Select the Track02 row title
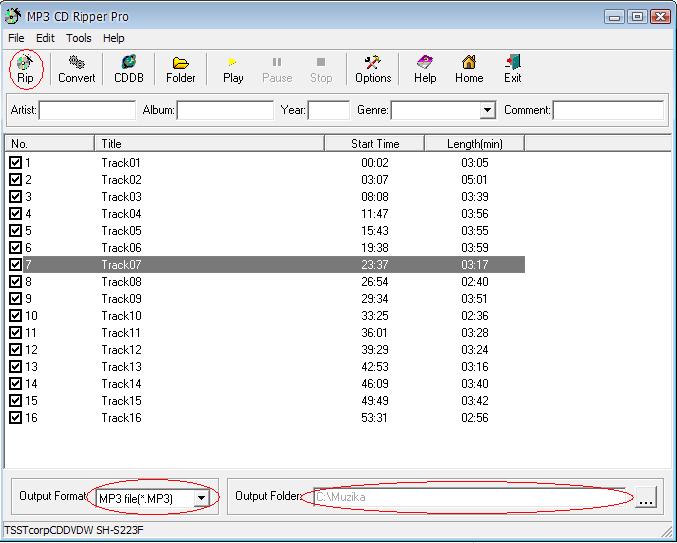This screenshot has width=677, height=543. pyautogui.click(x=121, y=180)
